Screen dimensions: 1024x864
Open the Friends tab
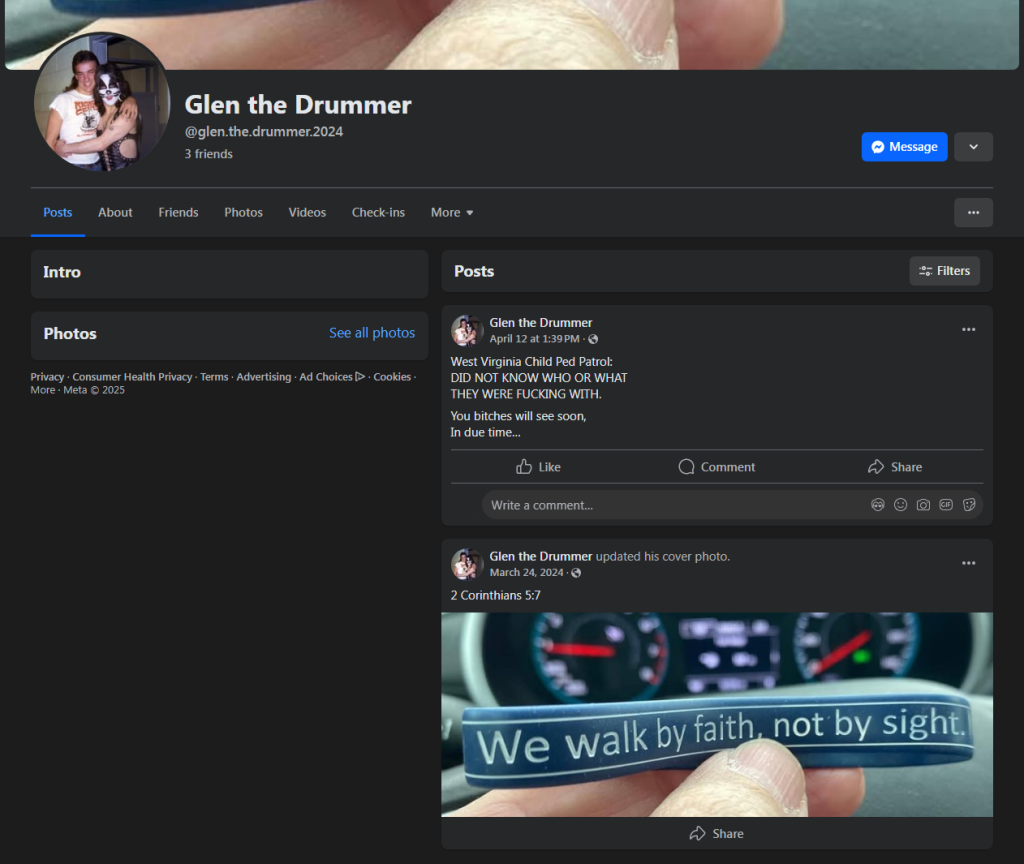(x=178, y=212)
